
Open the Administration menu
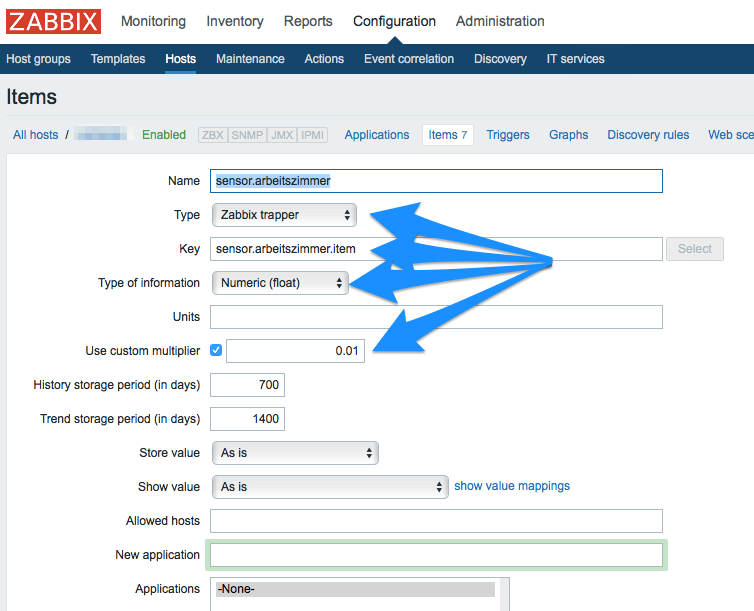[x=500, y=21]
